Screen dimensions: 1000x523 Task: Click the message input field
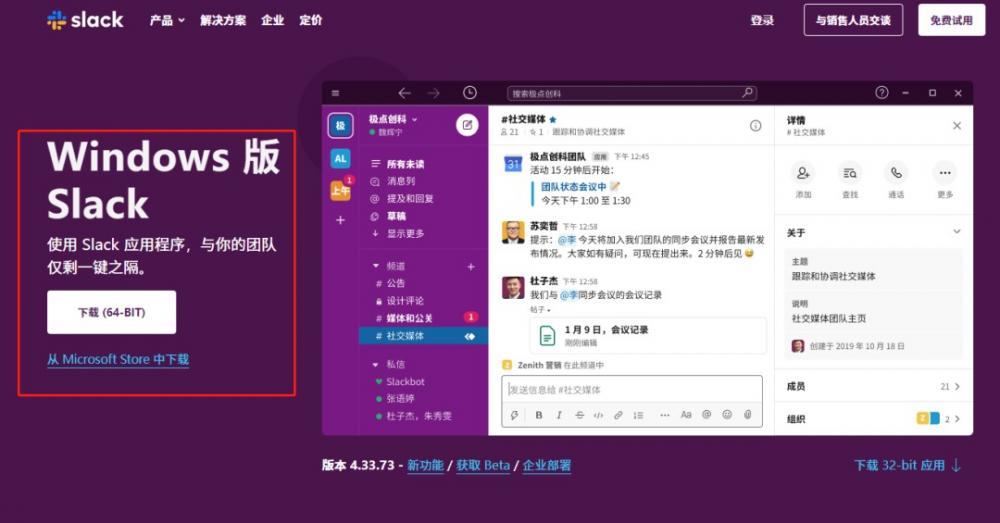(x=632, y=390)
